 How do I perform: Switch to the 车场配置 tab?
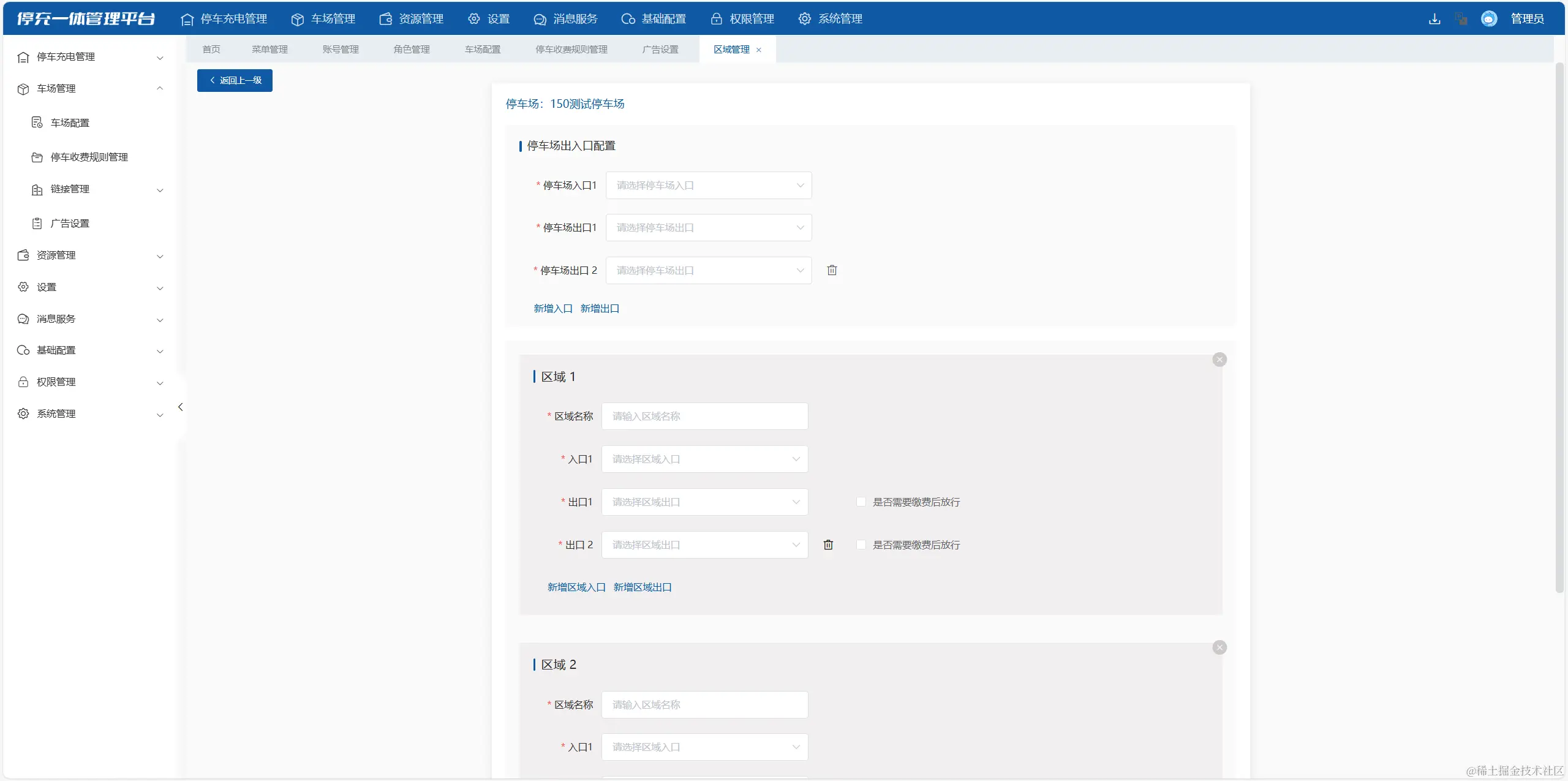pyautogui.click(x=482, y=50)
